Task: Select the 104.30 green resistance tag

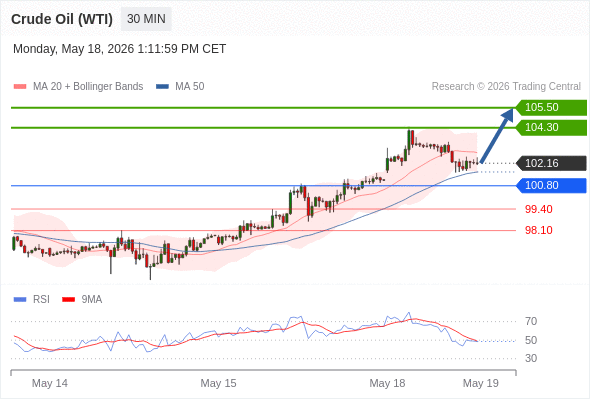Action: click(551, 128)
